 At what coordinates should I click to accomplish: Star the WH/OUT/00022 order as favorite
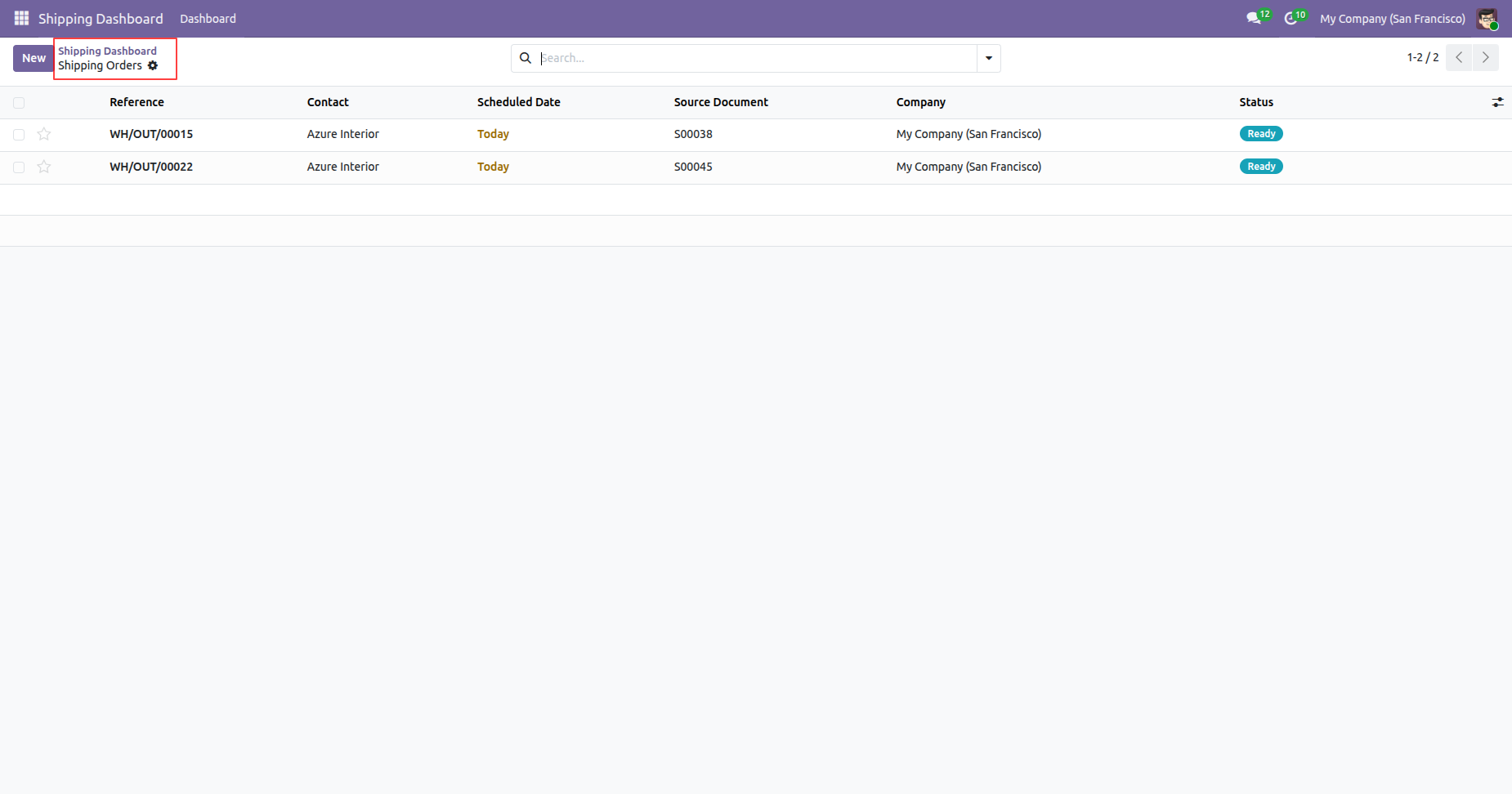click(x=44, y=167)
